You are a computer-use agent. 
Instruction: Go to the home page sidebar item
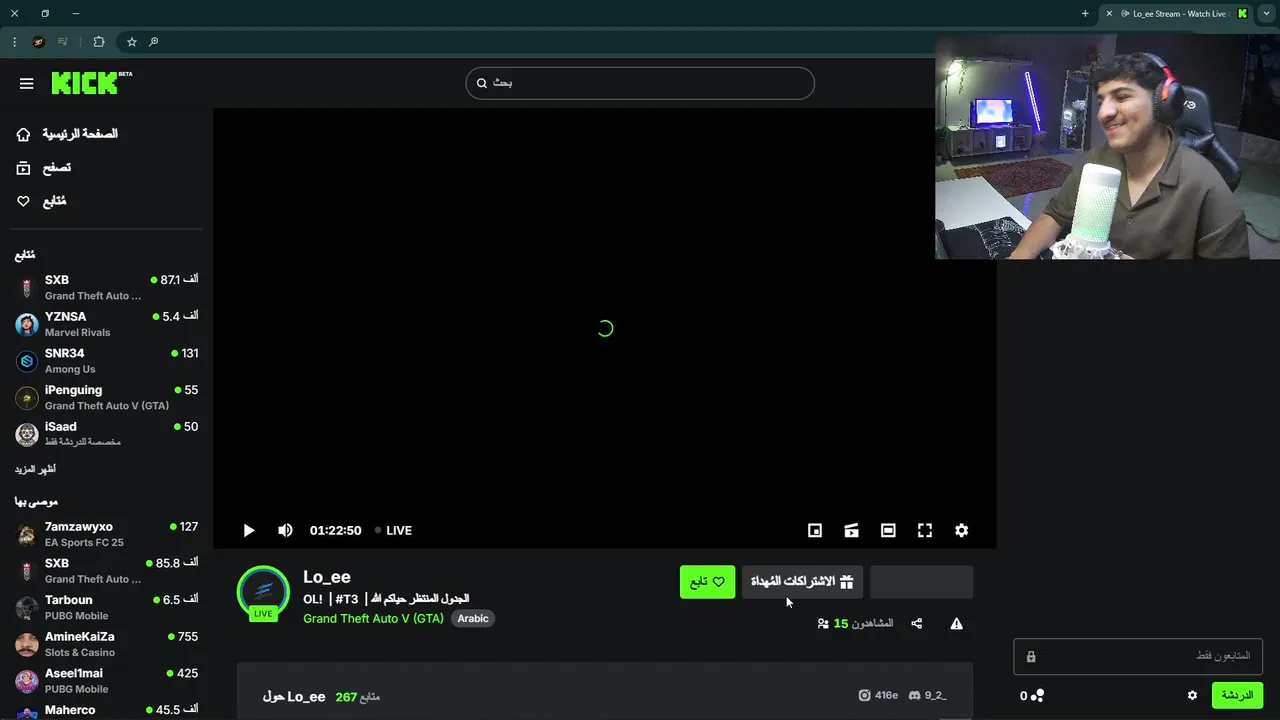point(68,134)
